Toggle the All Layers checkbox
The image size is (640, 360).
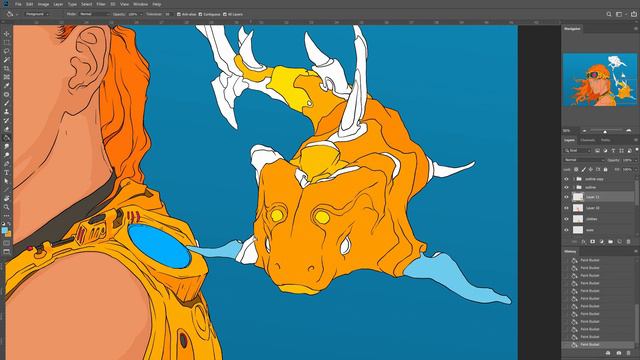[x=224, y=14]
